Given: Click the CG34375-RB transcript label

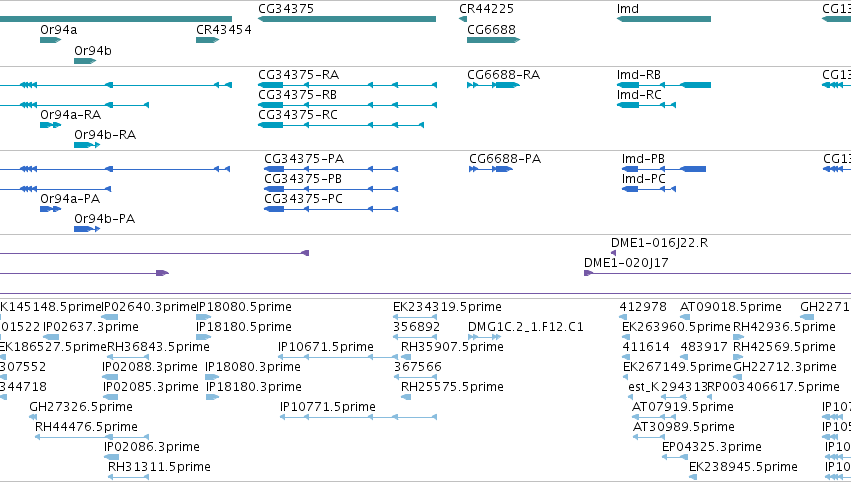Looking at the screenshot, I should pyautogui.click(x=297, y=95).
